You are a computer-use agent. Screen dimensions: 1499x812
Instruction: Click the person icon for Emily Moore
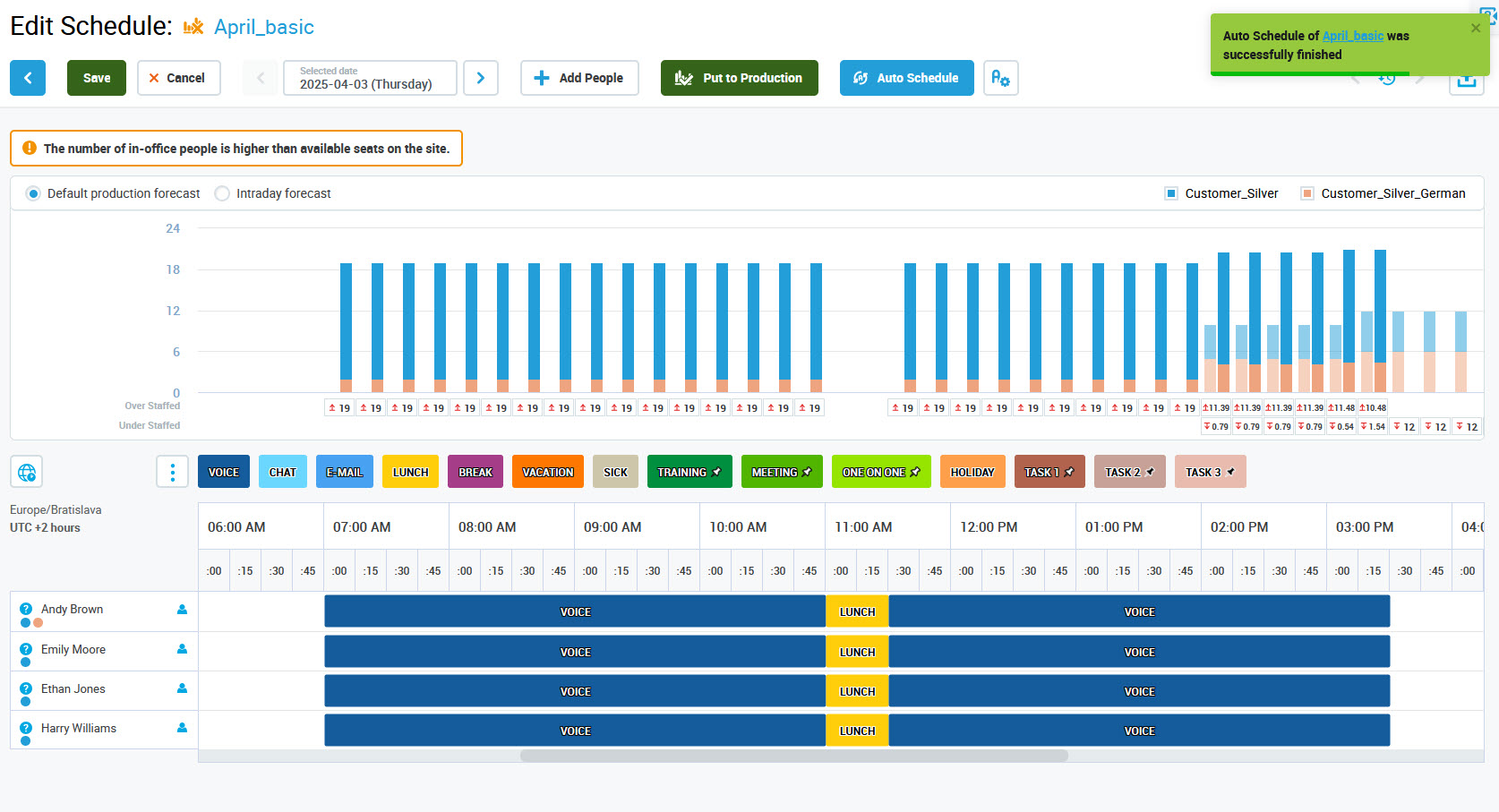coord(182,649)
